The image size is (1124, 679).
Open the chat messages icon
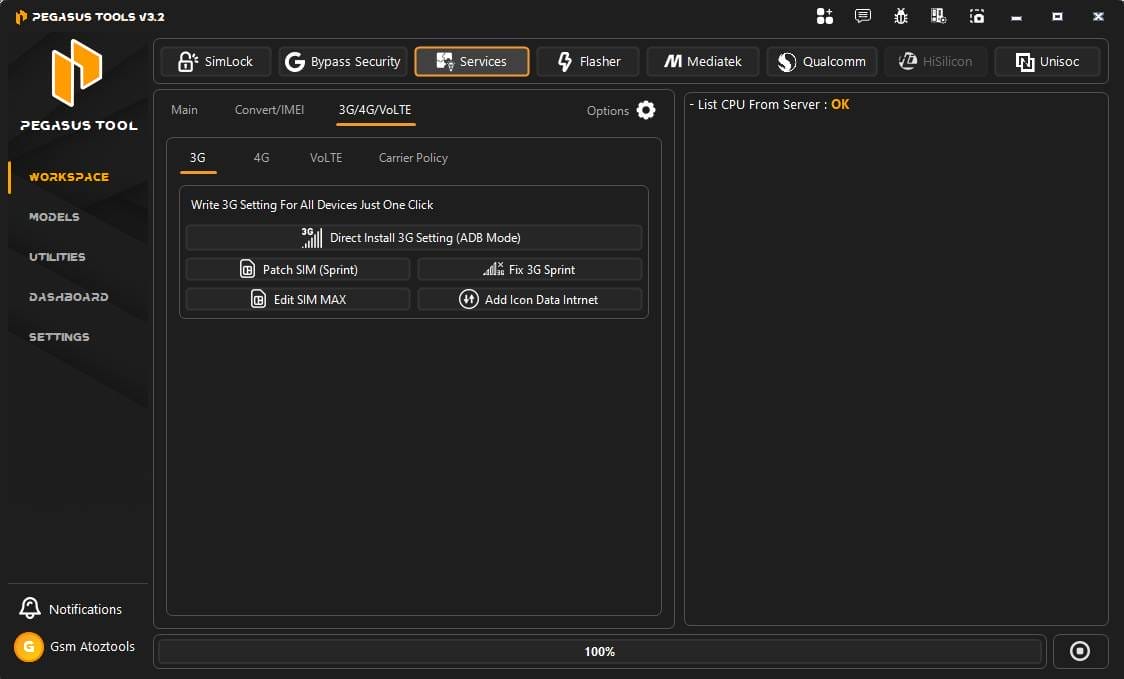(862, 16)
